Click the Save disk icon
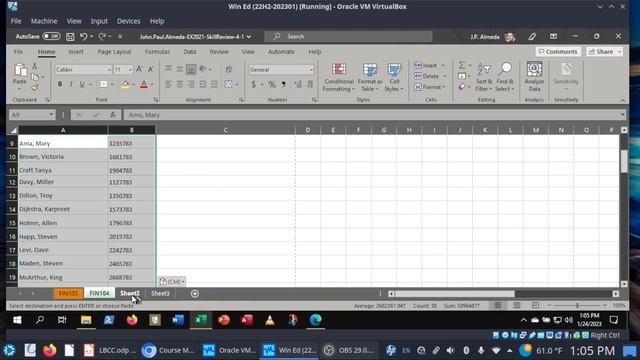Screen dimensions: 640x360 (x=70, y=37)
